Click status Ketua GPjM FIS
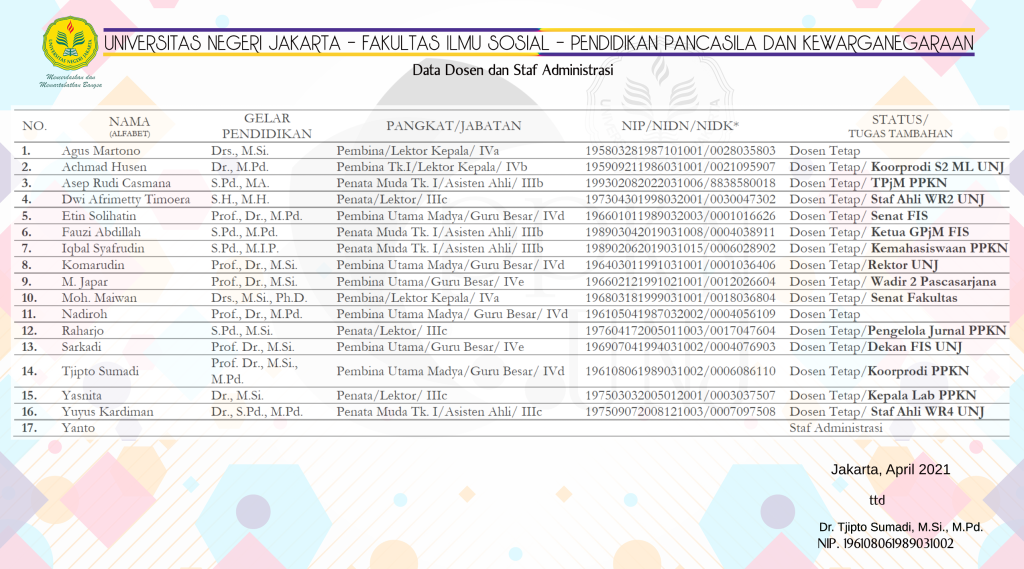 coord(920,233)
